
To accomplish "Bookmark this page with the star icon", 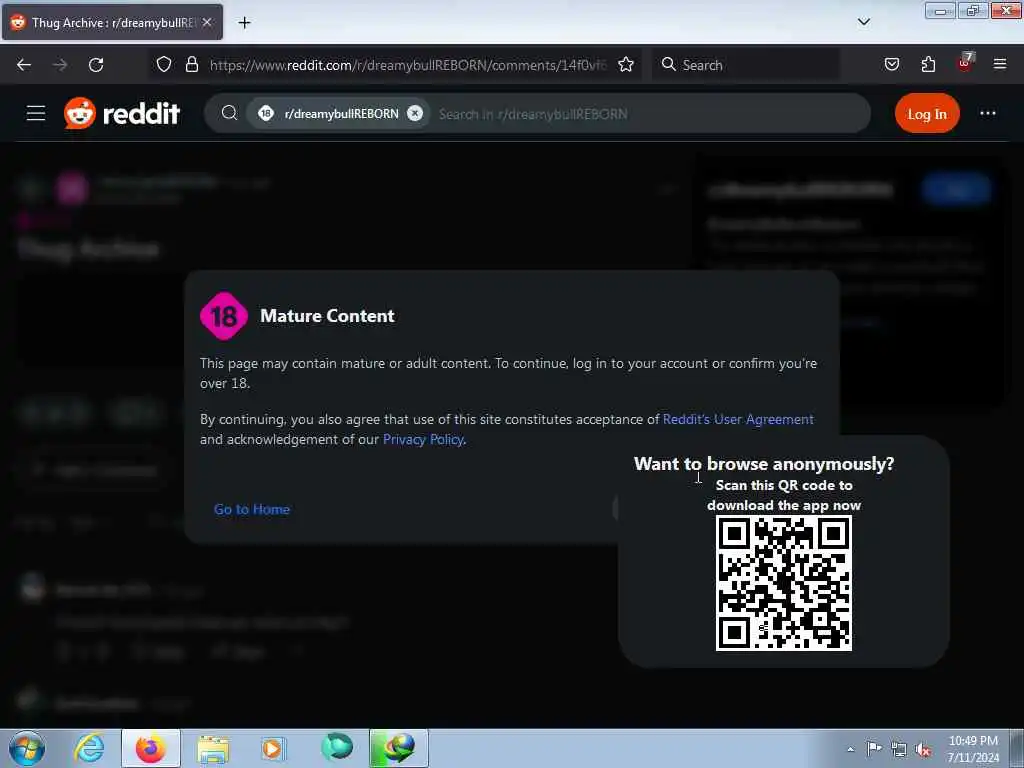I will pyautogui.click(x=626, y=65).
